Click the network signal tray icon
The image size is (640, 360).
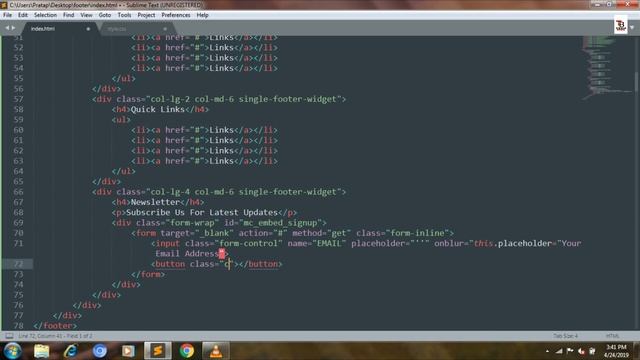point(559,351)
